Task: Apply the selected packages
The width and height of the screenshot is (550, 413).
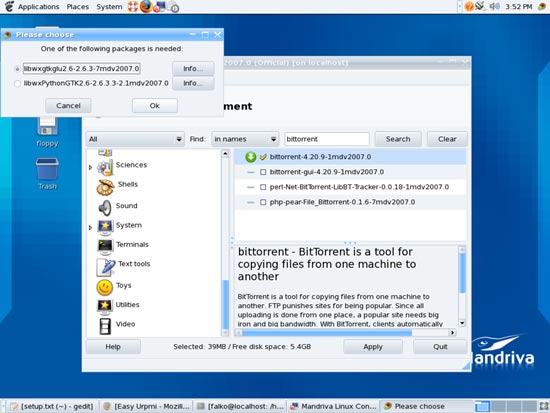Action: 373,347
